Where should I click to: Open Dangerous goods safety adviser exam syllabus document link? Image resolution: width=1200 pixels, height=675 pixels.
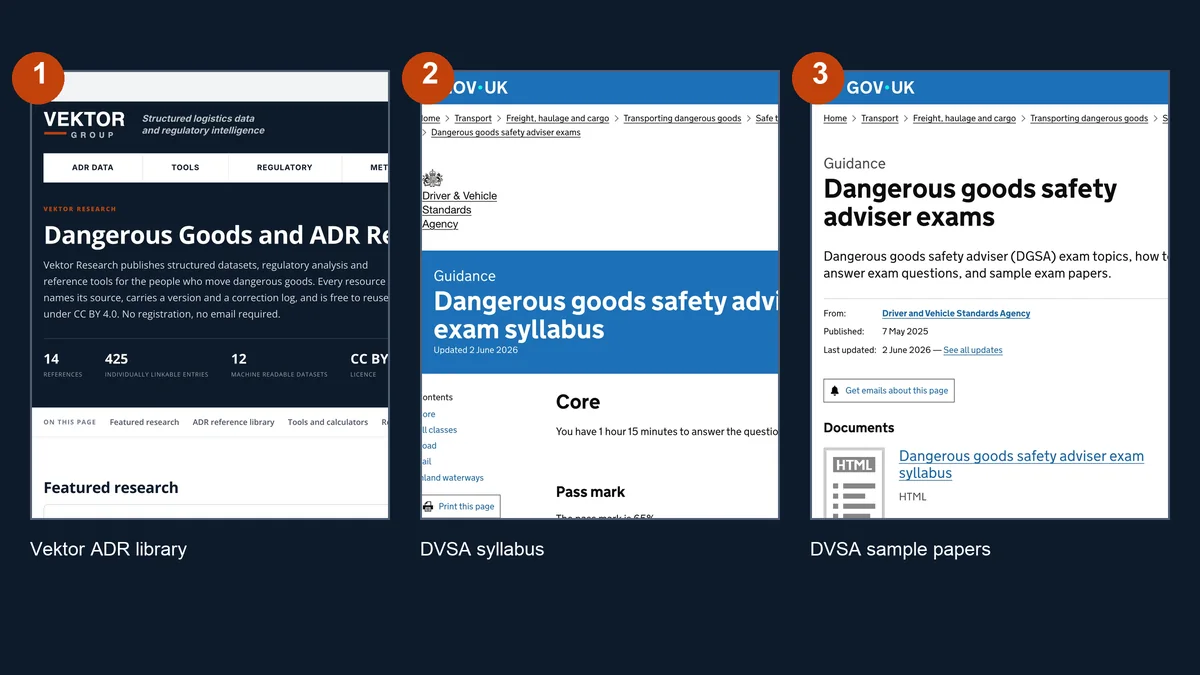coord(1021,464)
